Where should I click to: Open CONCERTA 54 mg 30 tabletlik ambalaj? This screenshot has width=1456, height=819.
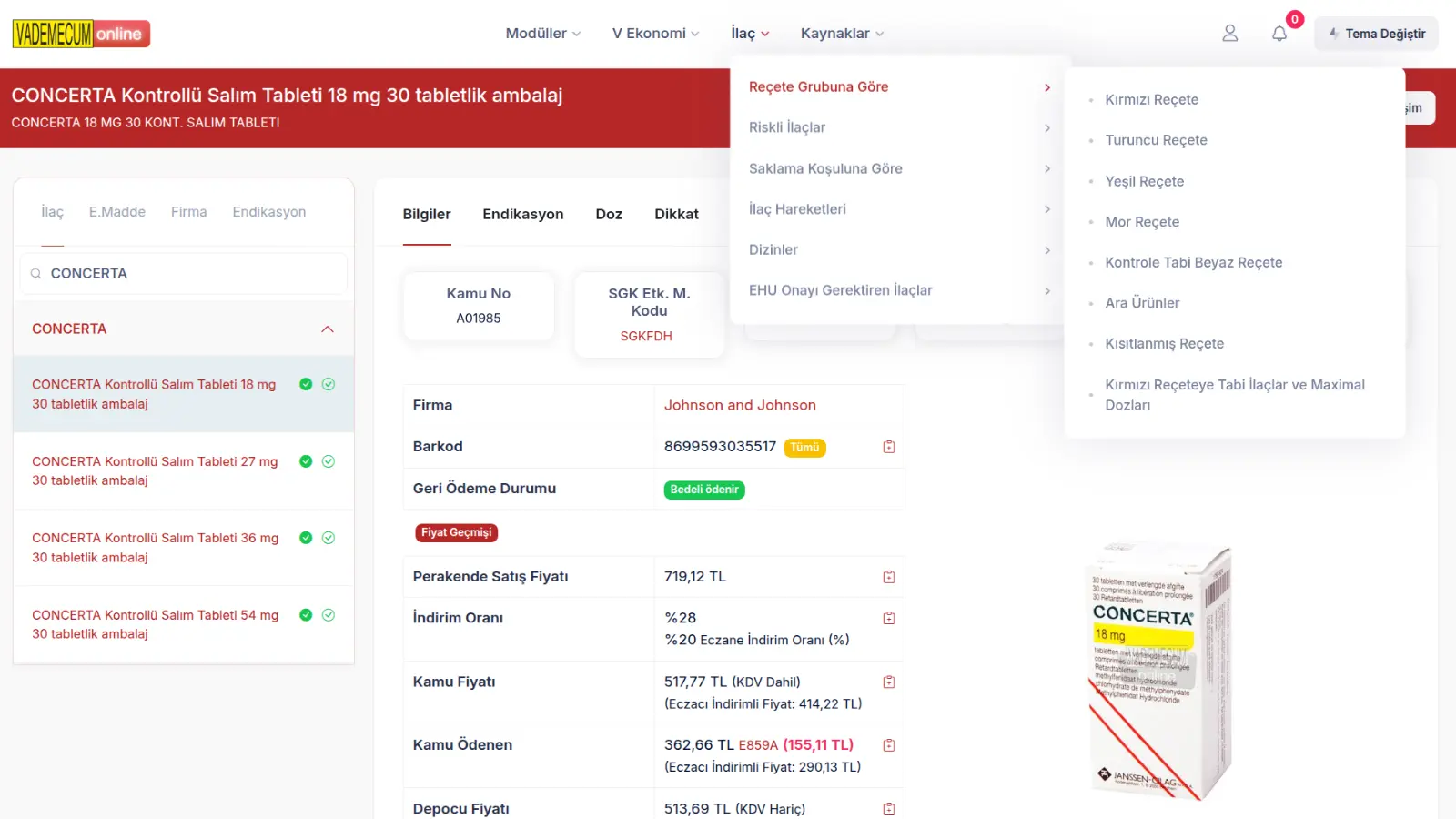click(x=155, y=624)
